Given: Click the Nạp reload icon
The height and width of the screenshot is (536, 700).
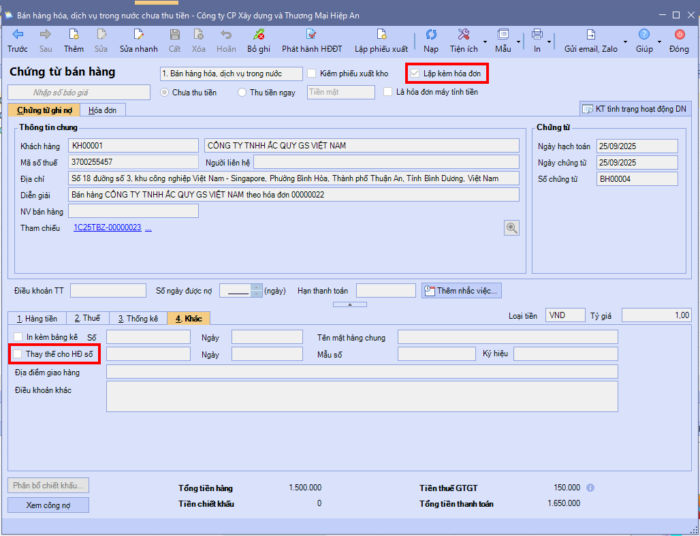Looking at the screenshot, I should click(x=431, y=35).
